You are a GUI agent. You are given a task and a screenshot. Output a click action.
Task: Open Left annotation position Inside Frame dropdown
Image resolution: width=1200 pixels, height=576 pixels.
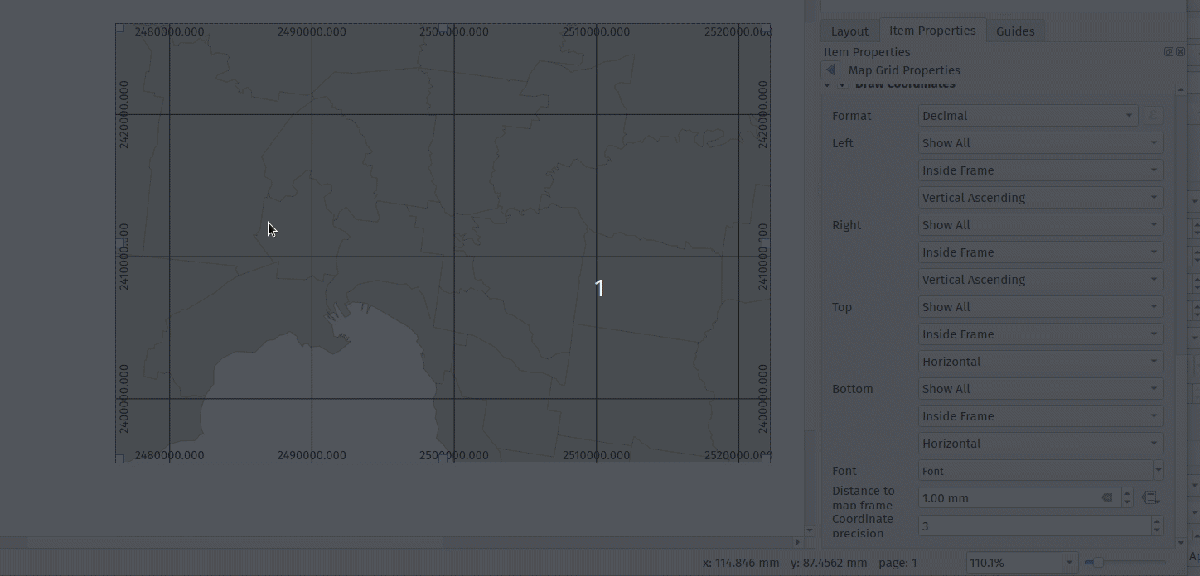(x=1040, y=171)
